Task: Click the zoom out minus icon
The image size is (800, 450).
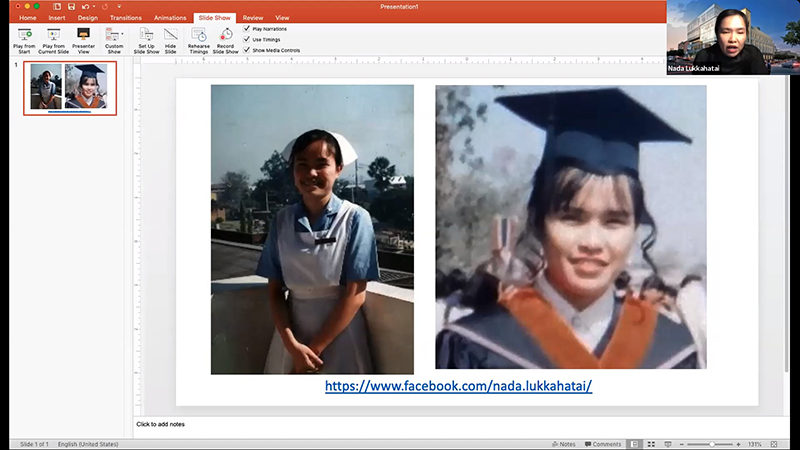Action: pos(681,444)
